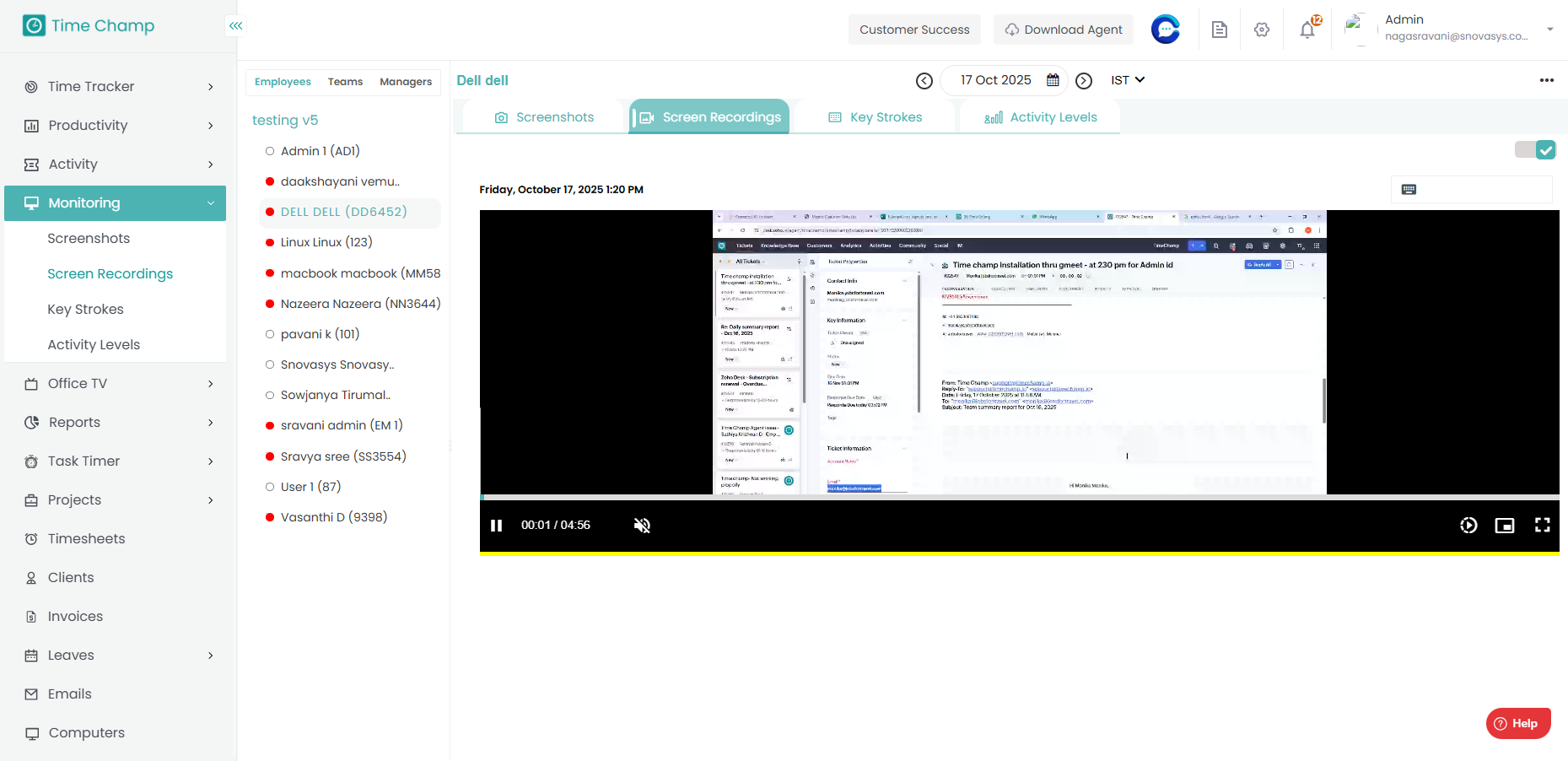Open the Admin account dropdown
The width and height of the screenshot is (1568, 761).
pos(1549,30)
